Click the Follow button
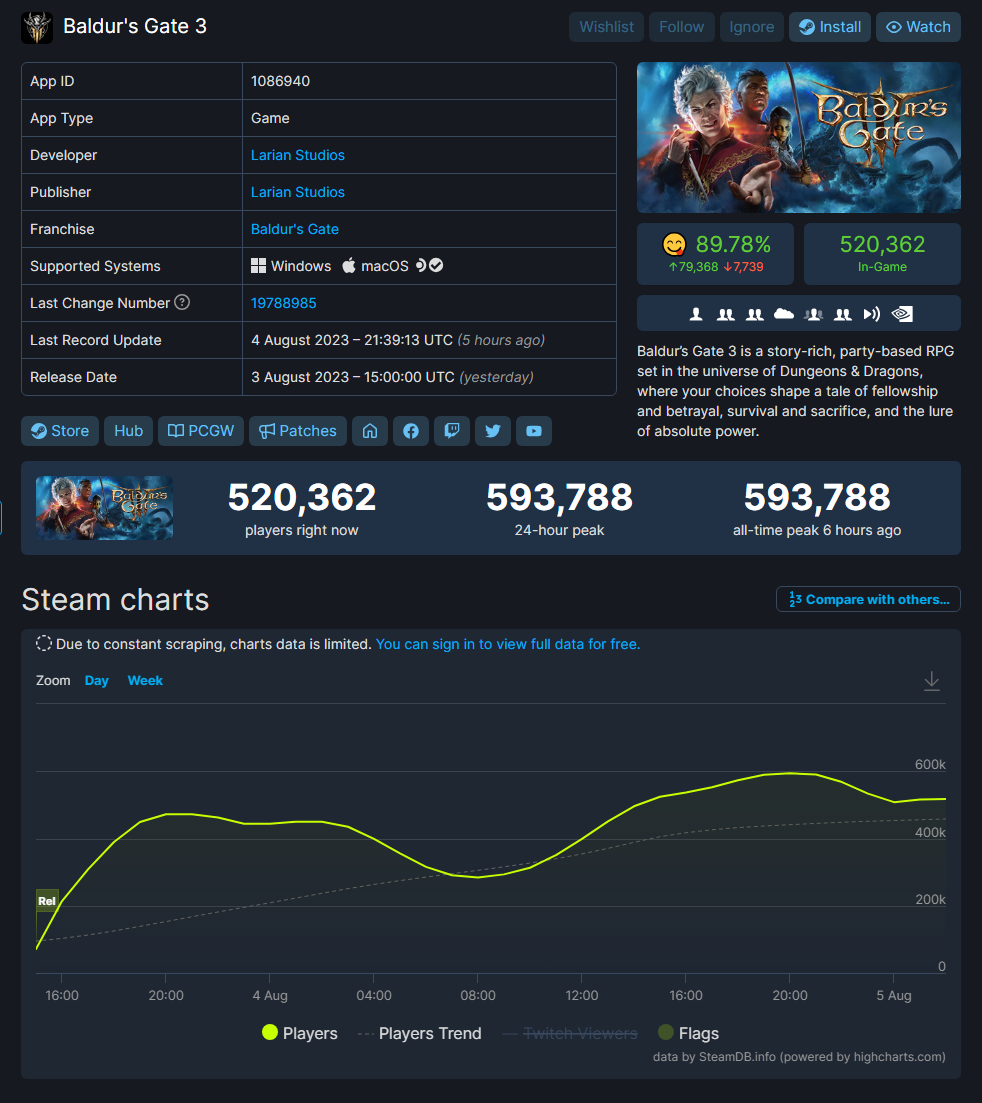 (x=682, y=27)
